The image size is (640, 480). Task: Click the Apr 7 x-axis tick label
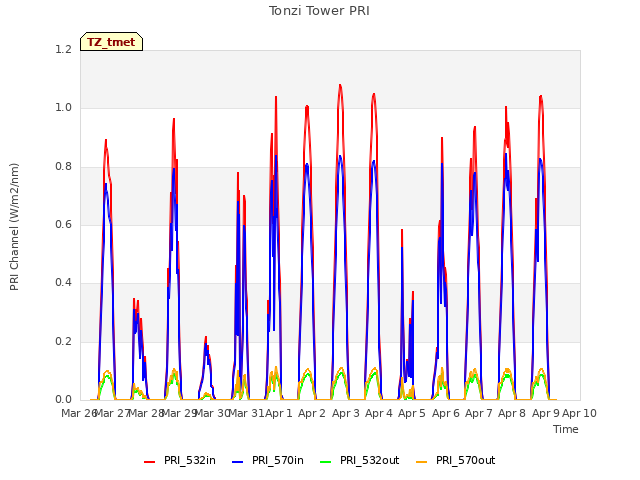click(x=479, y=413)
